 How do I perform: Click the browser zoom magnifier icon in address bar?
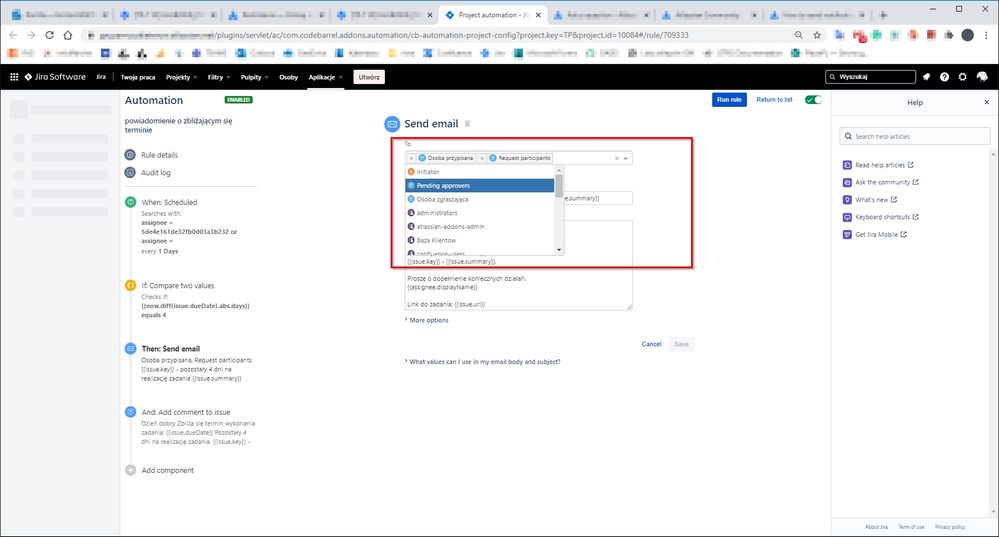click(x=798, y=35)
